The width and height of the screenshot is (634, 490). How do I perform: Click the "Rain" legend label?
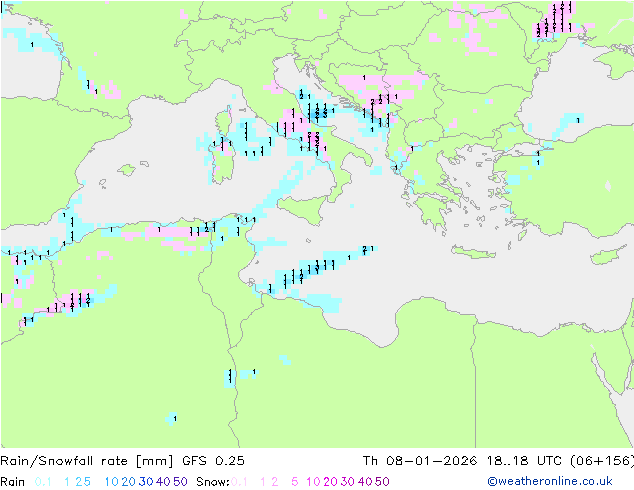(13, 482)
